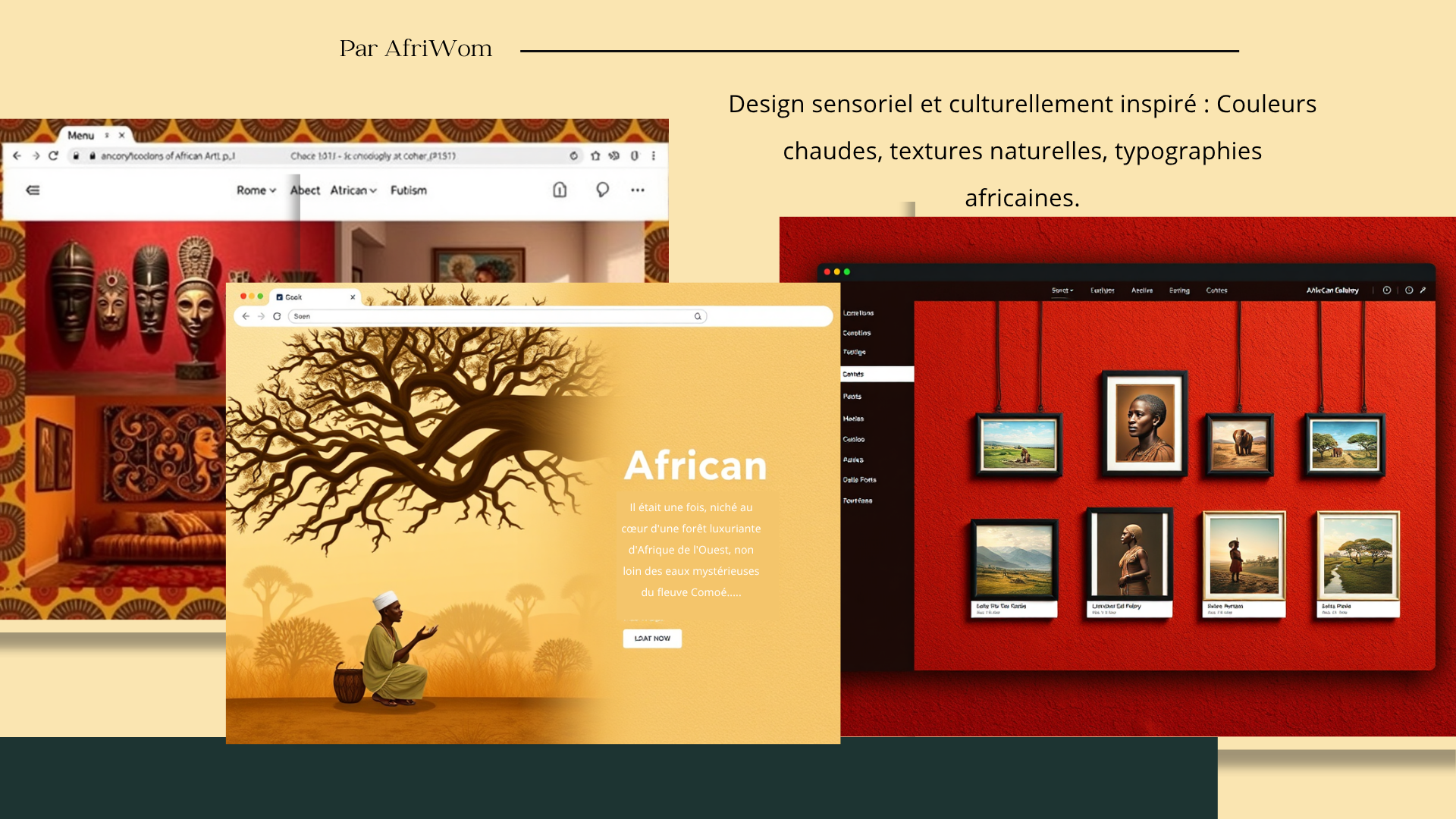Click the reload icon in top-left browser
Image resolution: width=1456 pixels, height=819 pixels.
pos(53,155)
